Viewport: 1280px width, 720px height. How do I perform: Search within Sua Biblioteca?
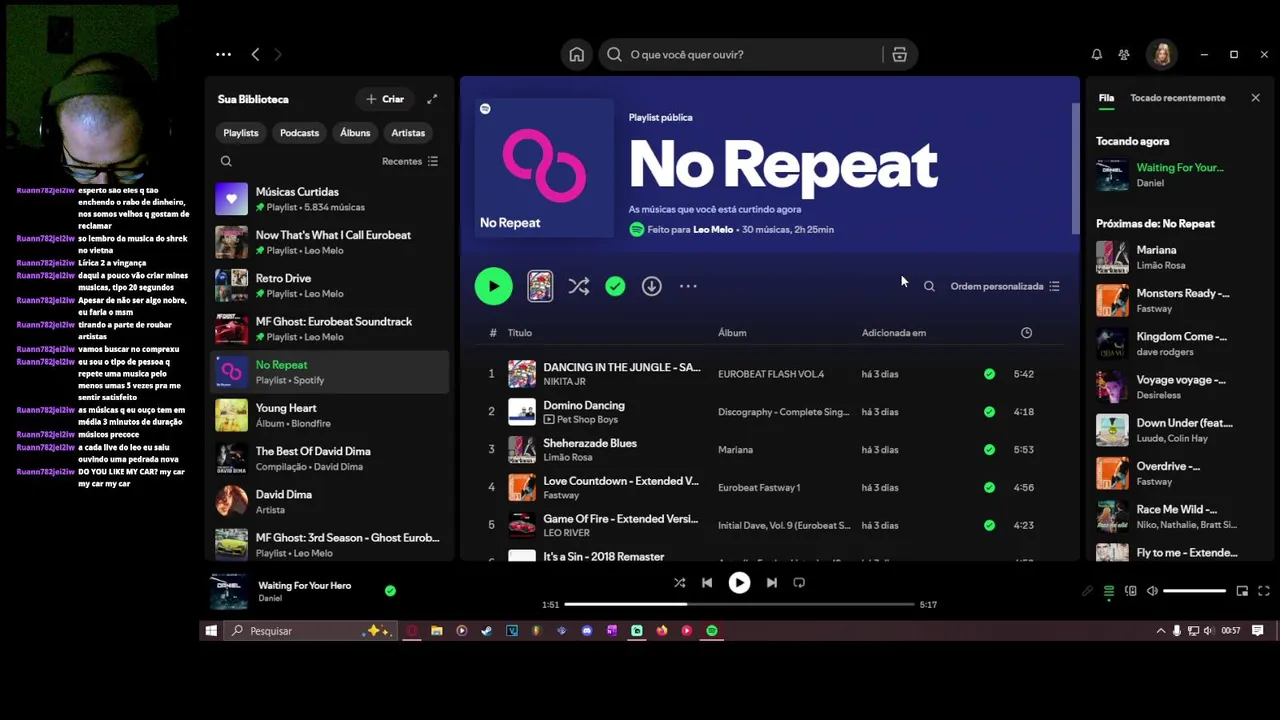[x=226, y=161]
